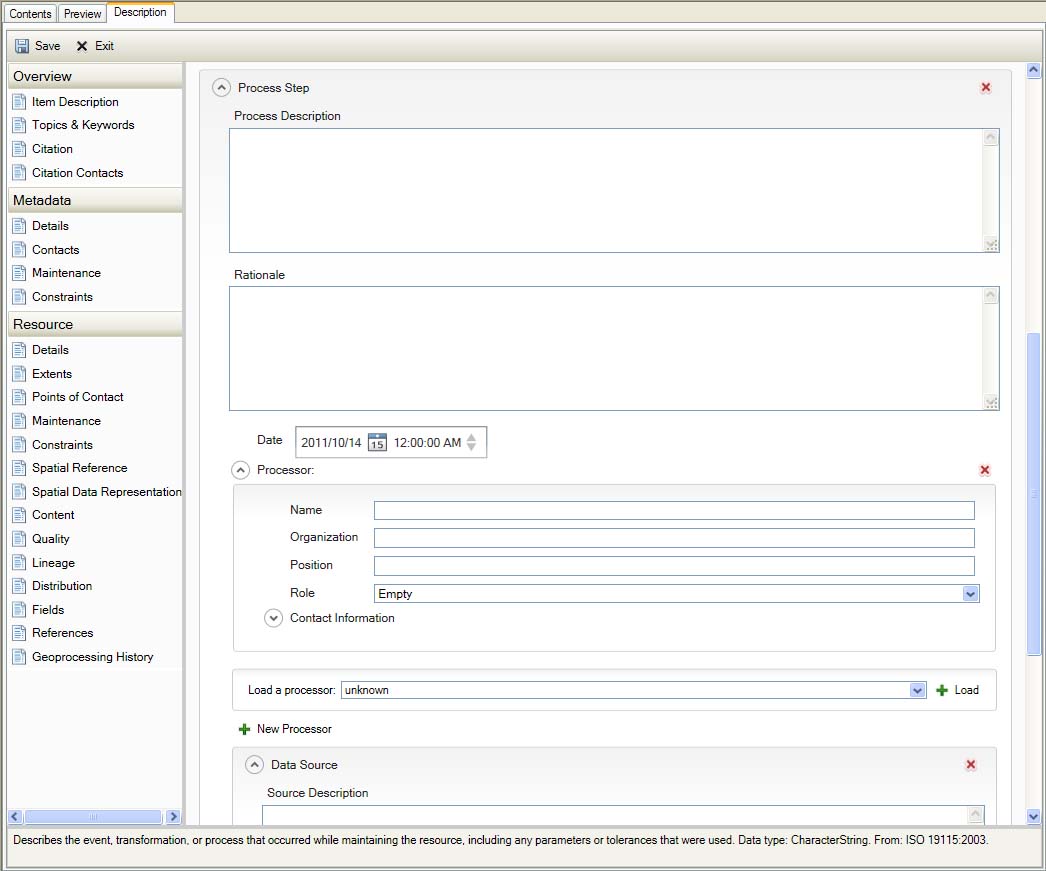The width and height of the screenshot is (1046, 871).
Task: Open the calendar date picker icon
Action: pos(377,442)
